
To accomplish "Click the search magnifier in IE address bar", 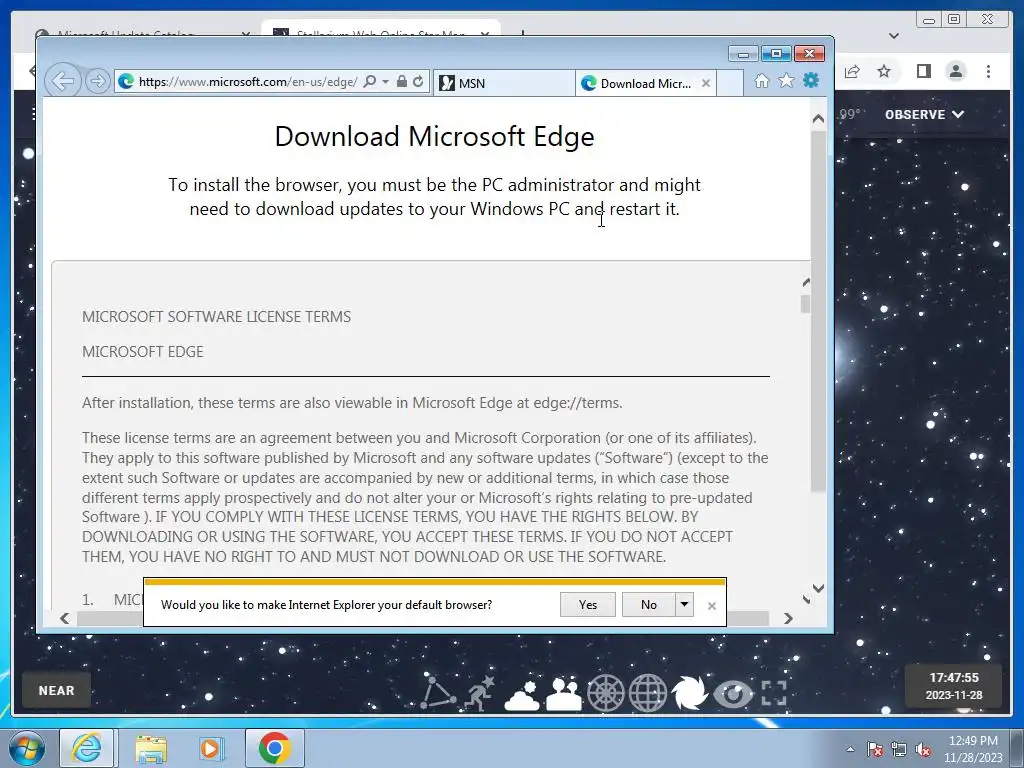I will (370, 81).
